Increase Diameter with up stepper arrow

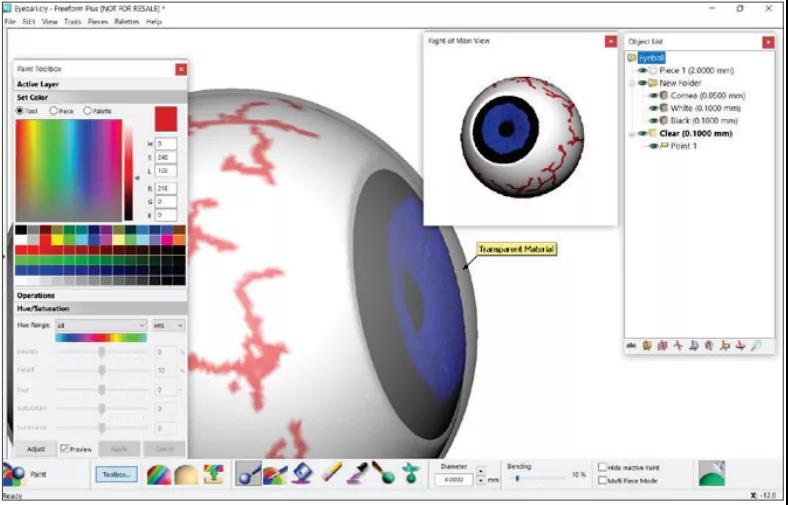480,471
